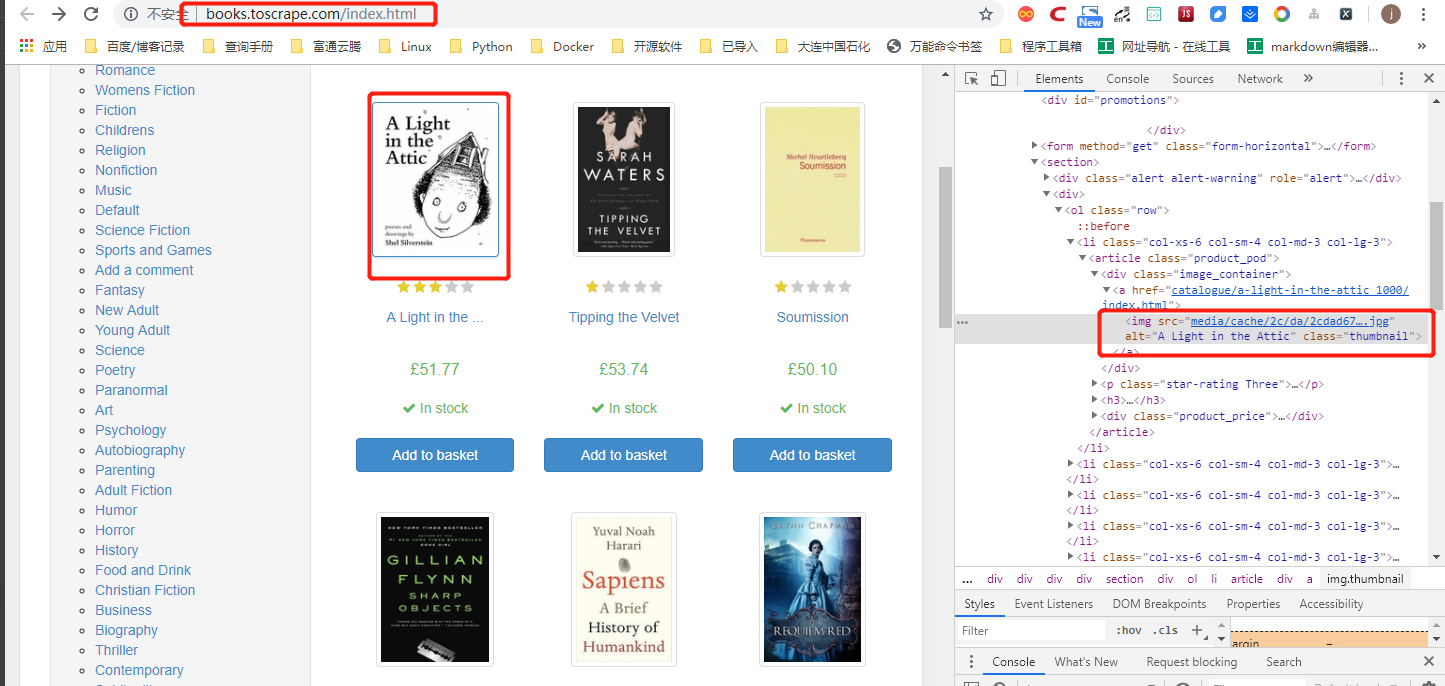Collapse the article product_pod node

tap(1083, 258)
